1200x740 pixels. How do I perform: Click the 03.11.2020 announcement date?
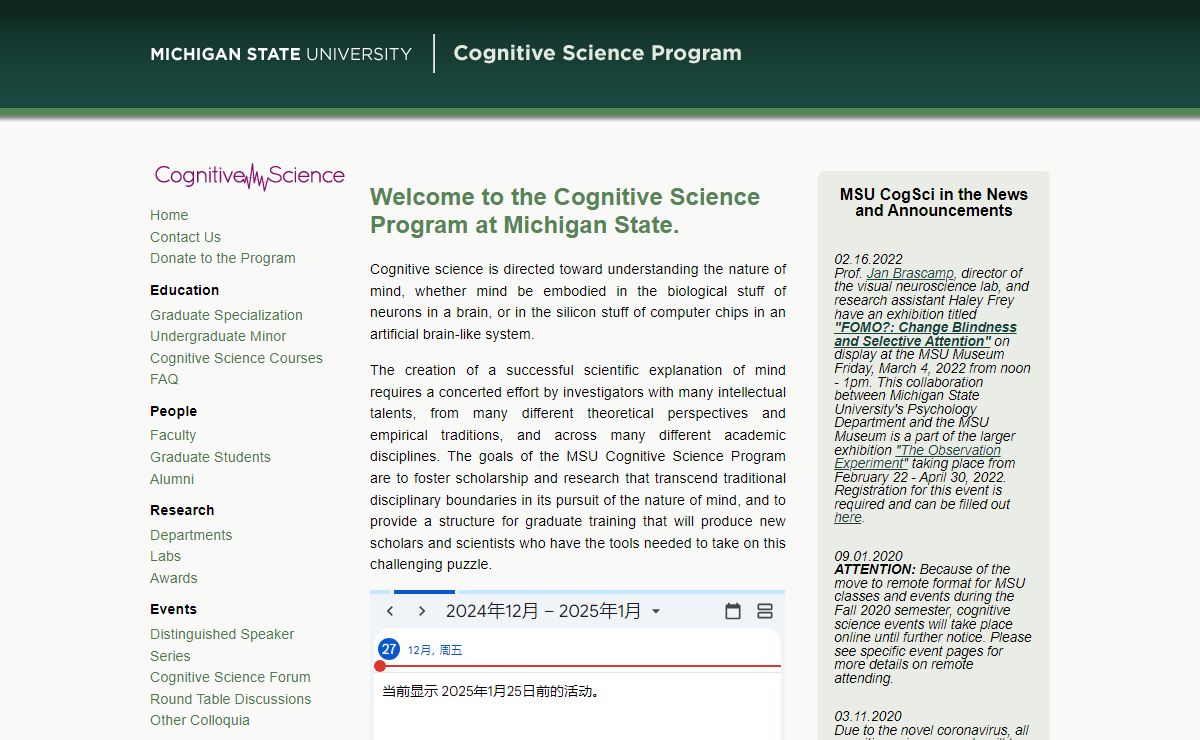[869, 716]
